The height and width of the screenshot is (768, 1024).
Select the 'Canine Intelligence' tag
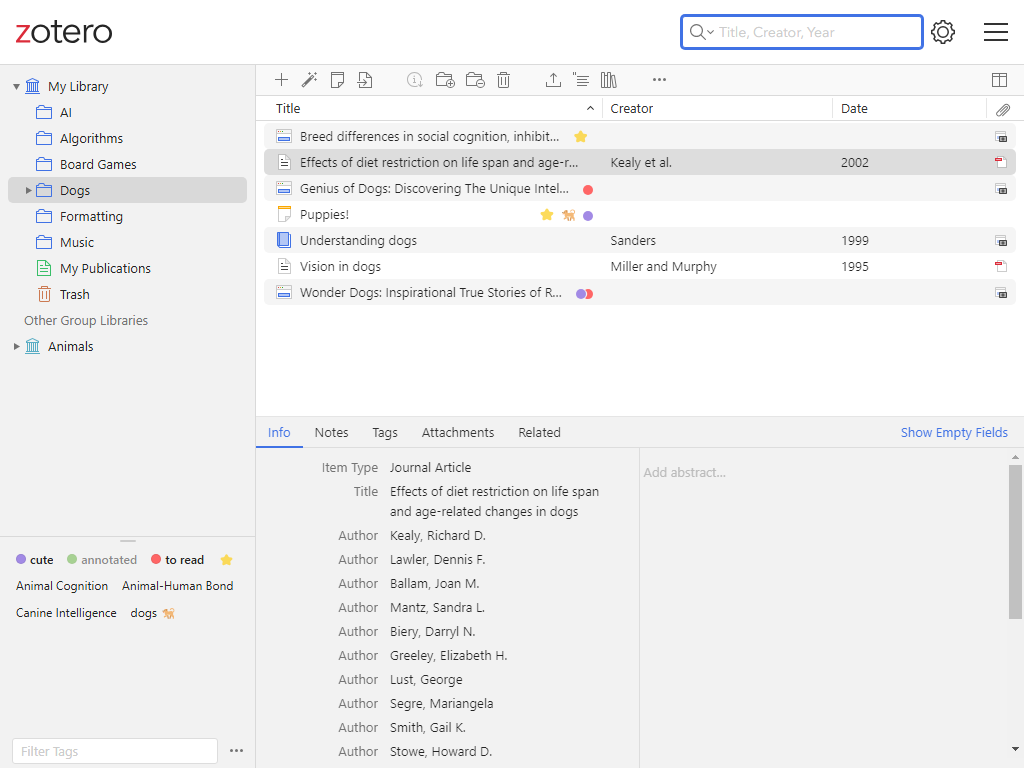[66, 613]
